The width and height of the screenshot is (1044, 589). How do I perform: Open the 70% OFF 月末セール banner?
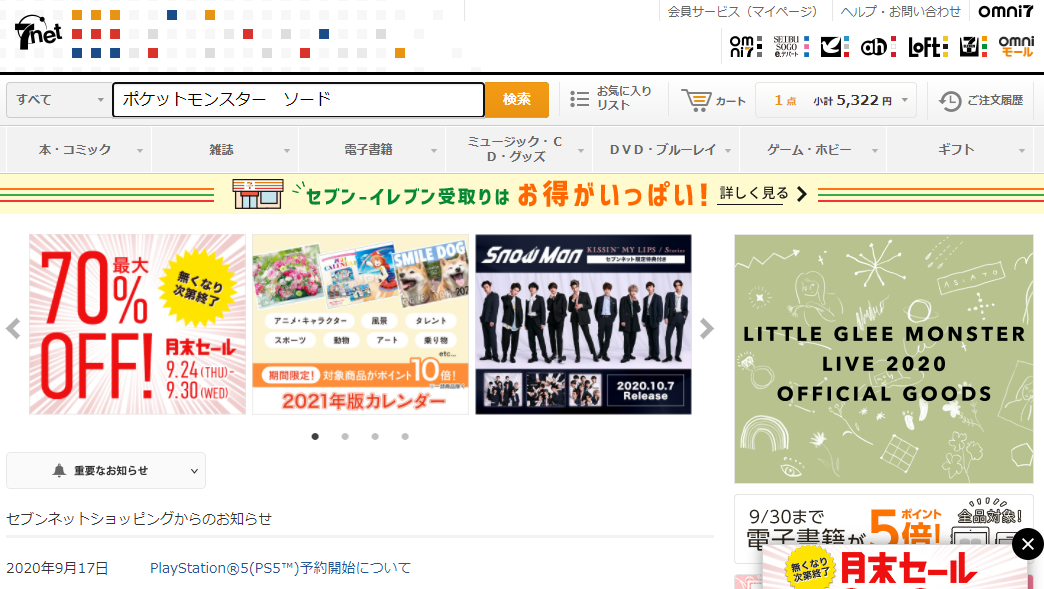[x=137, y=324]
